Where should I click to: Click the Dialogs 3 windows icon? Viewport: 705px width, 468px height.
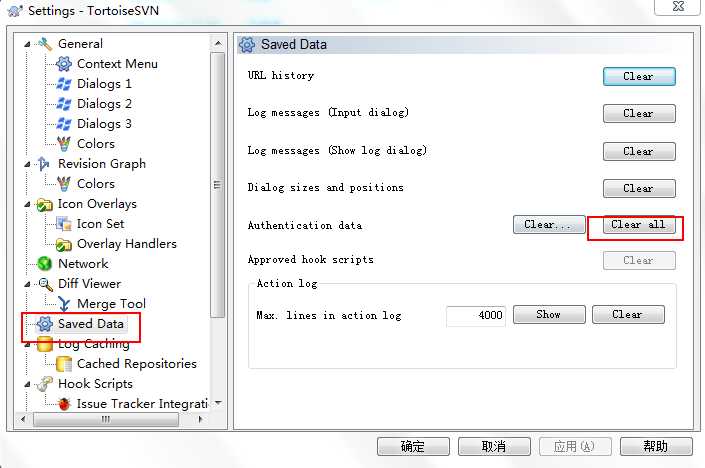64,124
